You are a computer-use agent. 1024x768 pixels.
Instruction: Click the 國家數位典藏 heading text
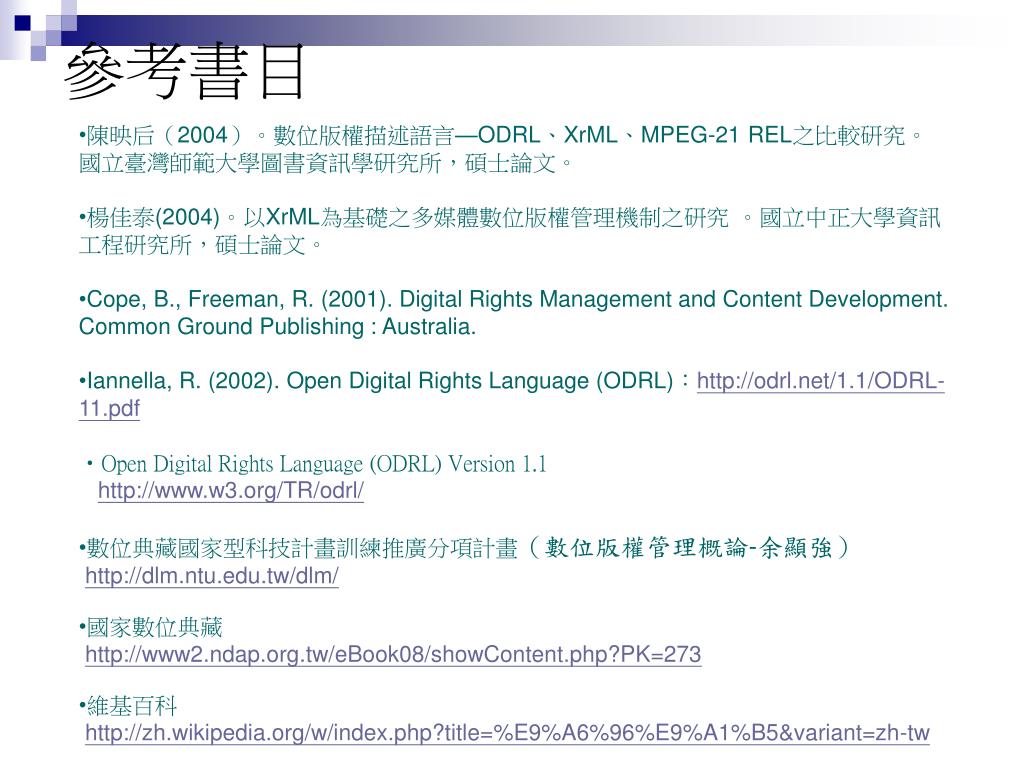pyautogui.click(x=154, y=628)
